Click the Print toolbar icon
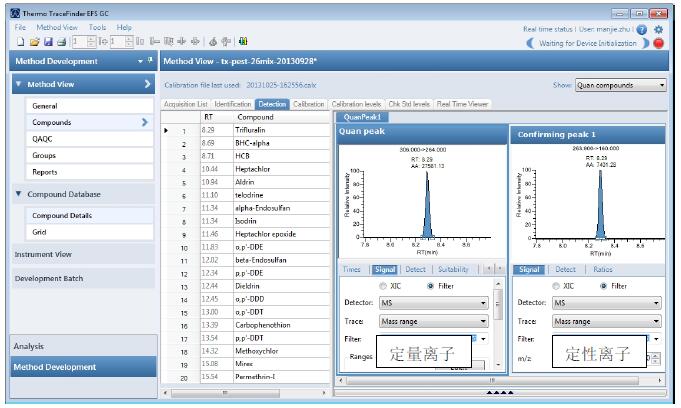 59,42
